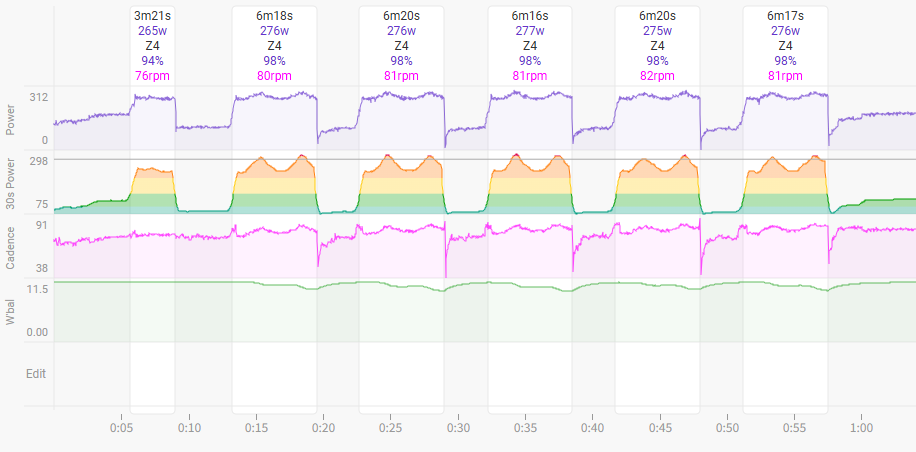The width and height of the screenshot is (916, 452).
Task: Click the 0:25 time axis tick
Action: [391, 428]
